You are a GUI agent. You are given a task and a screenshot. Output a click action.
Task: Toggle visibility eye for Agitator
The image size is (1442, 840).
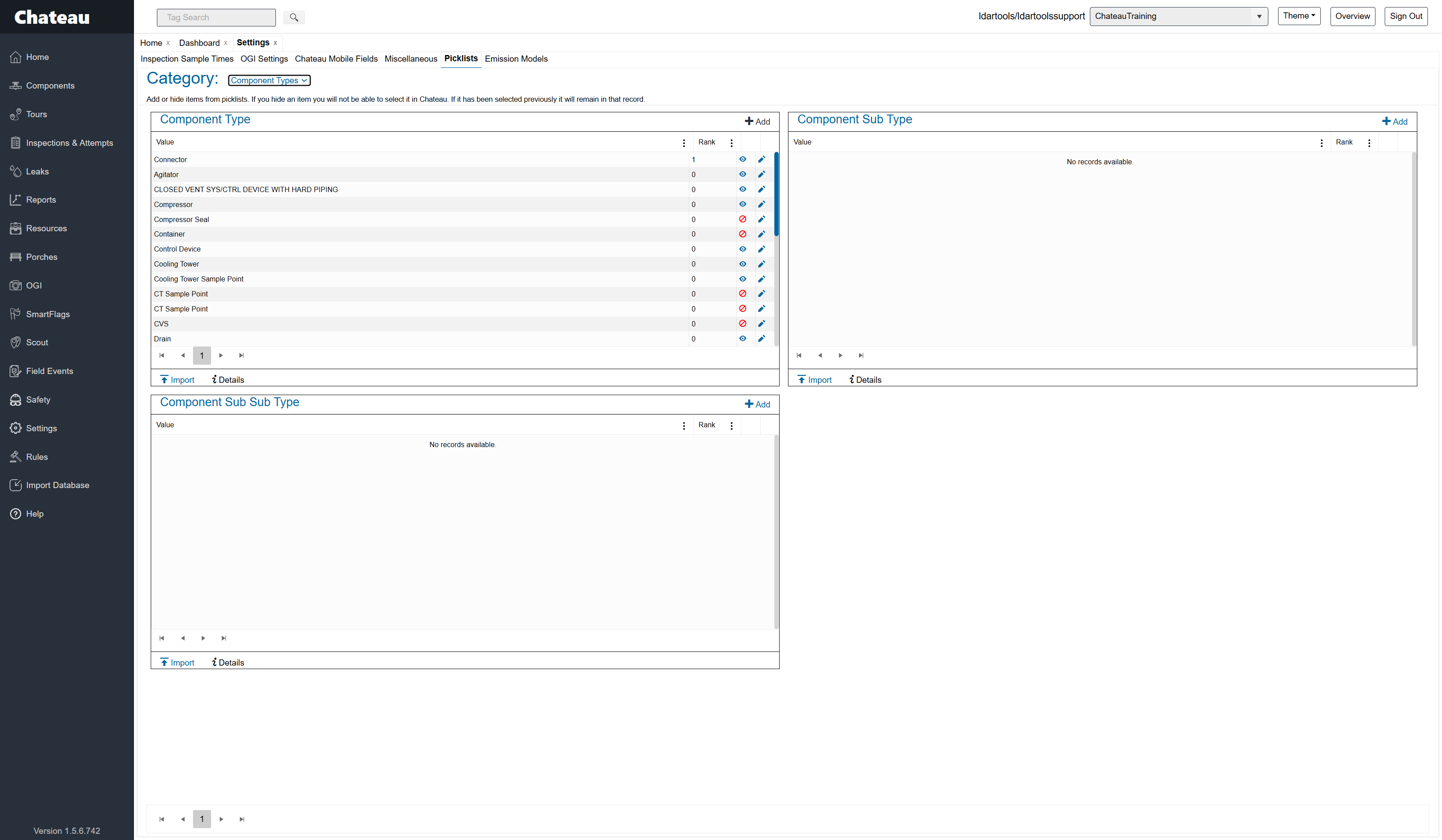[x=743, y=174]
